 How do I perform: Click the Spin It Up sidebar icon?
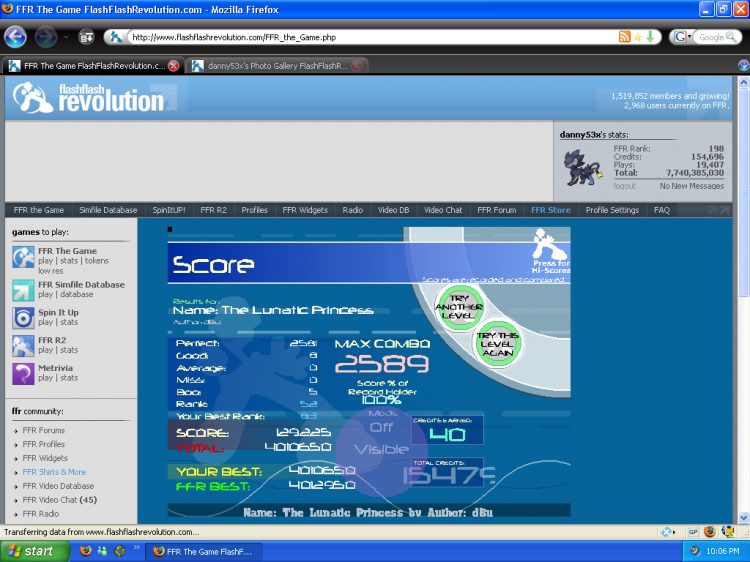(x=23, y=318)
